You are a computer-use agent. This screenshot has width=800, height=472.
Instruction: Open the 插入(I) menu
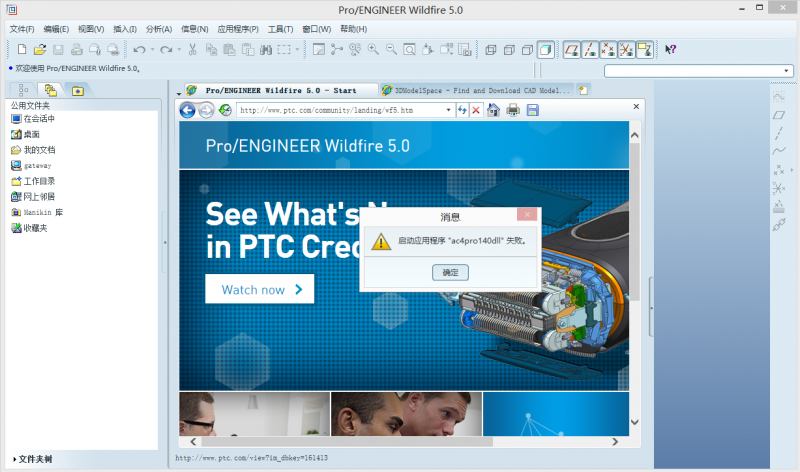pos(125,29)
